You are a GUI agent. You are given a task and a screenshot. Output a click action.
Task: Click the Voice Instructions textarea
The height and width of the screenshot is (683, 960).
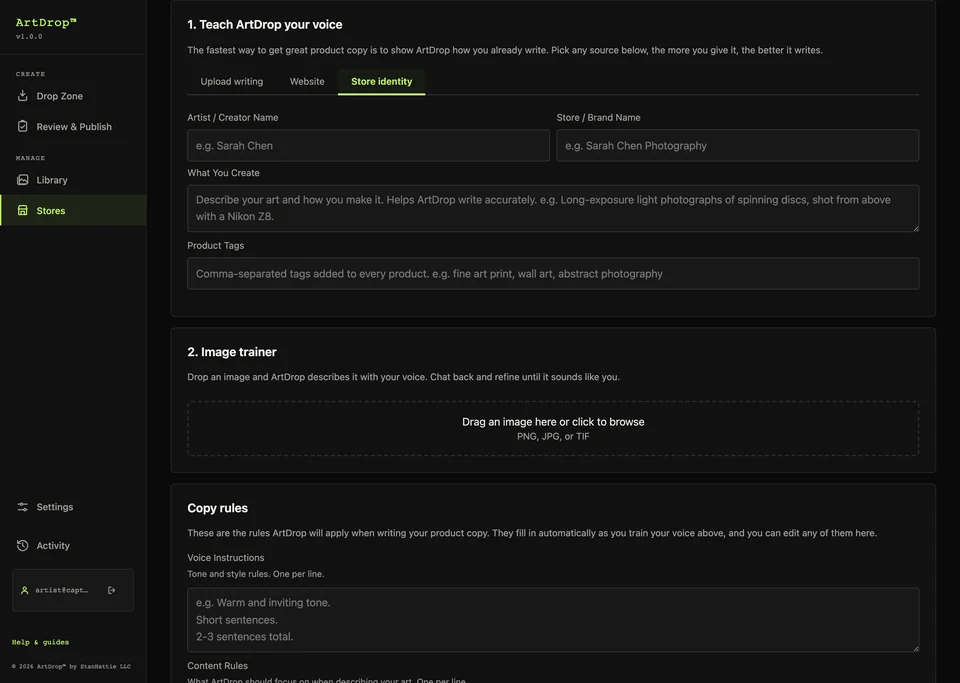(553, 619)
